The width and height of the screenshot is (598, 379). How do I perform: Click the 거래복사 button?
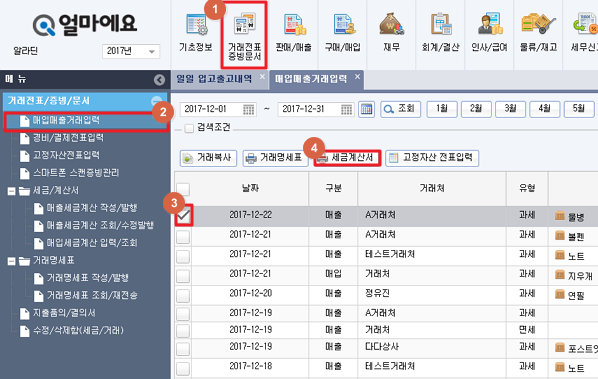pos(208,158)
